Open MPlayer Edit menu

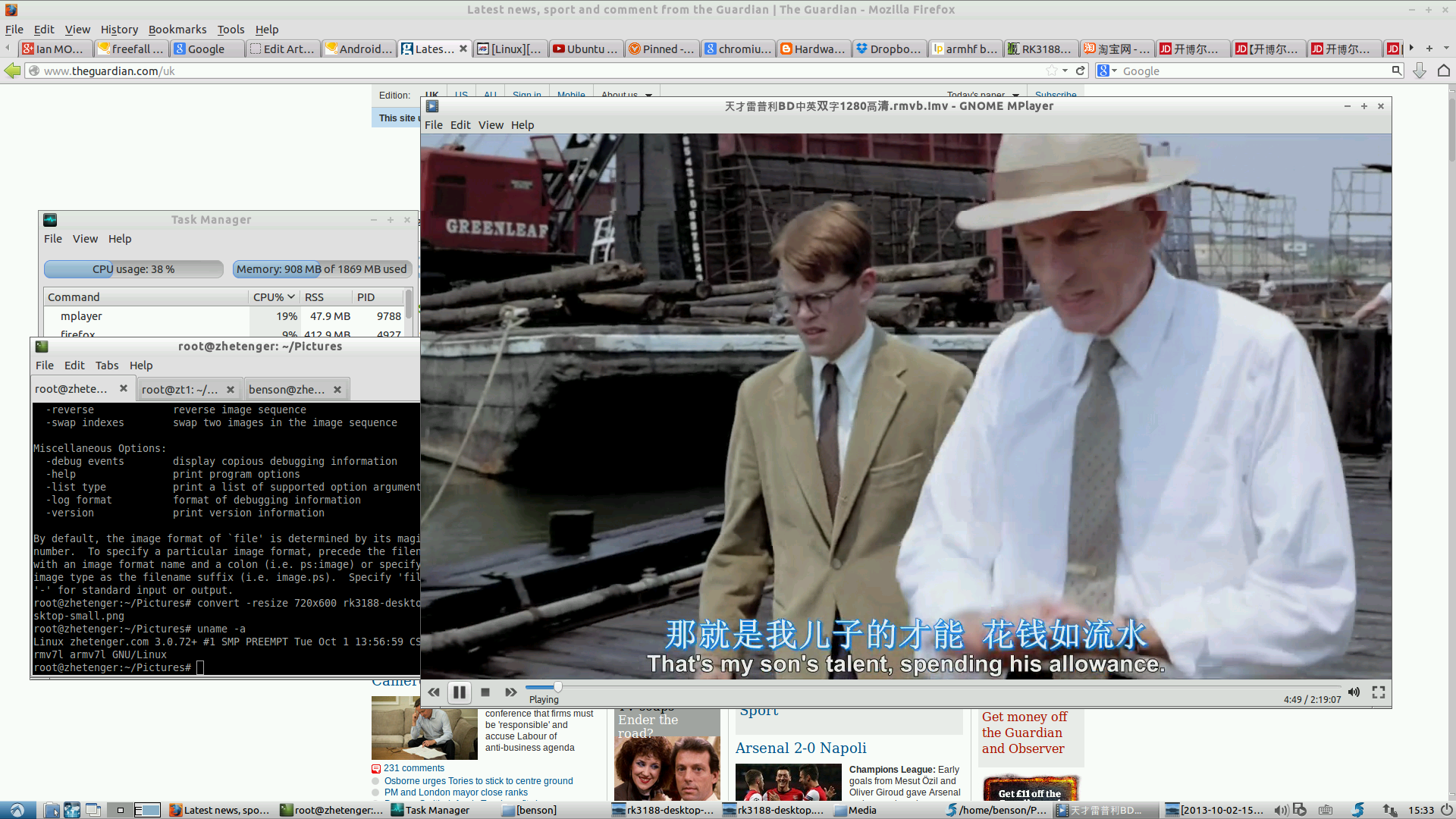click(x=460, y=125)
